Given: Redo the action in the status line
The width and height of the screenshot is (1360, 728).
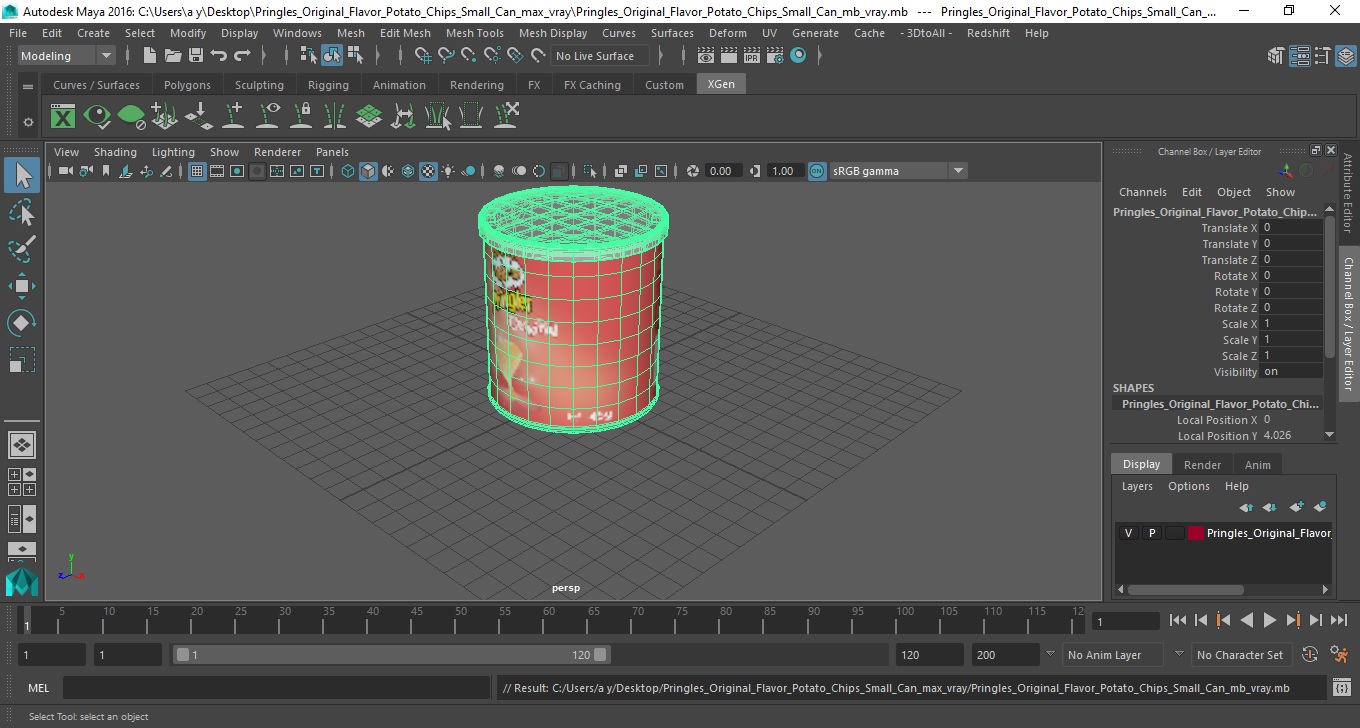Looking at the screenshot, I should pyautogui.click(x=242, y=56).
